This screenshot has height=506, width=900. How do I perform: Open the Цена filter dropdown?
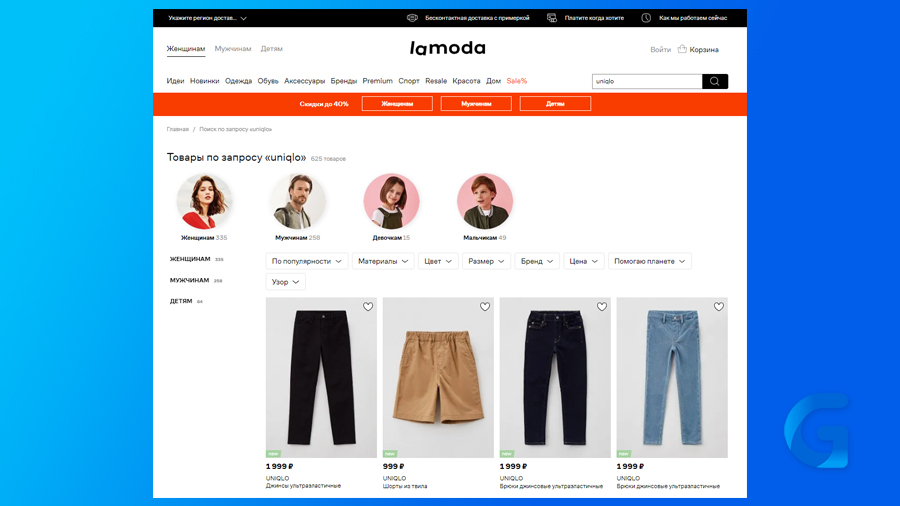[x=584, y=261]
